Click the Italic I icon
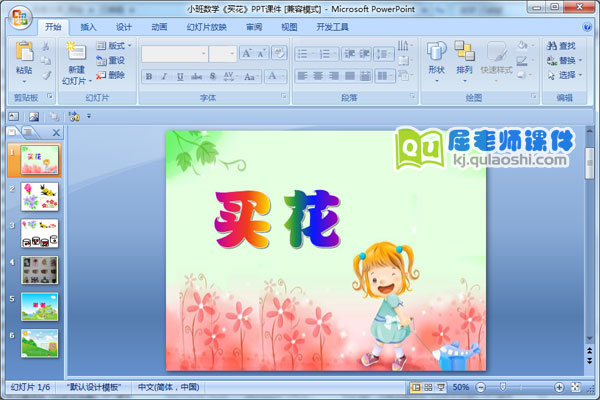Viewport: 600px width, 400px height. point(165,77)
